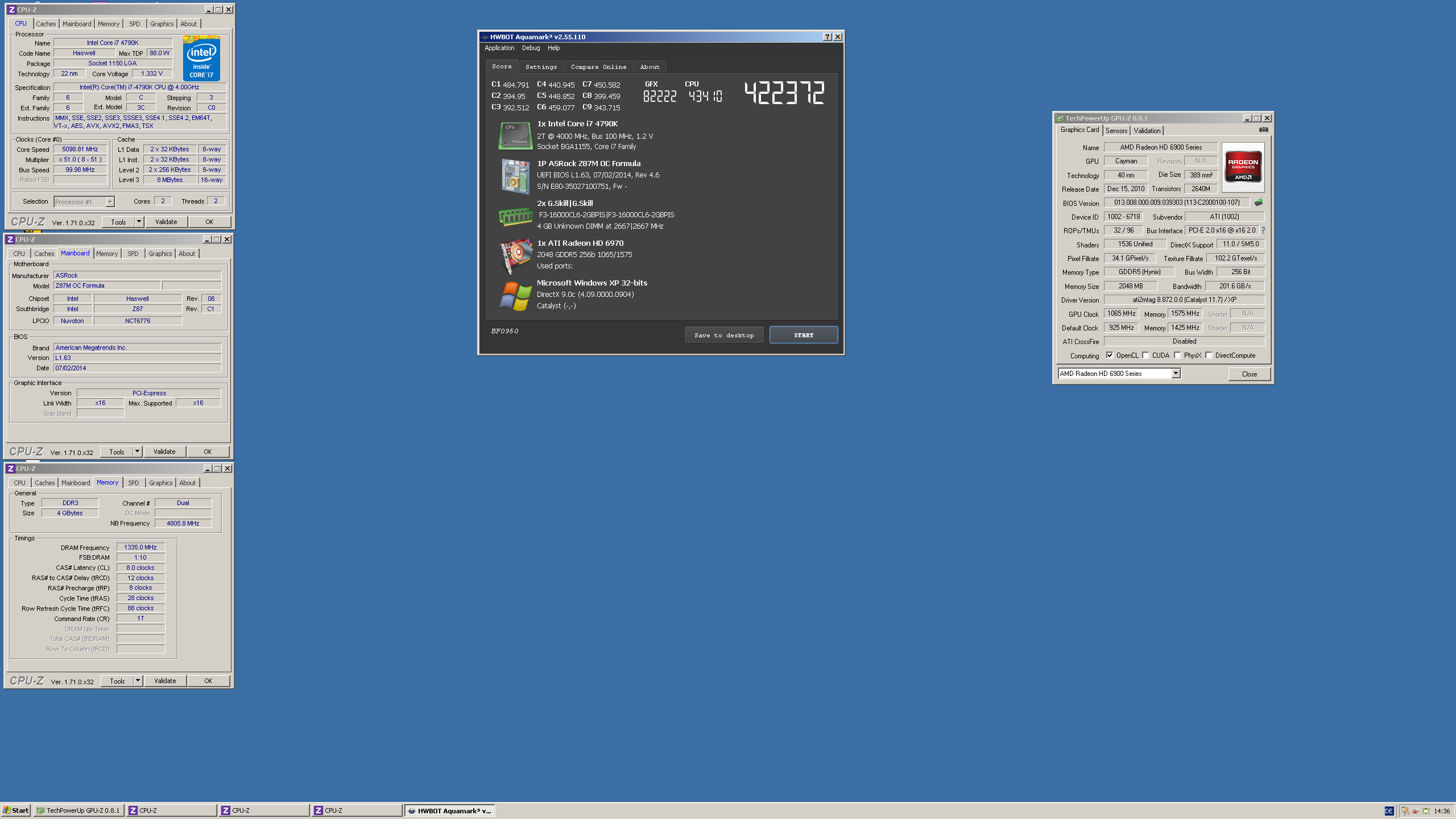
Task: Click the GPU-Z title bar application icon
Action: (1060, 118)
